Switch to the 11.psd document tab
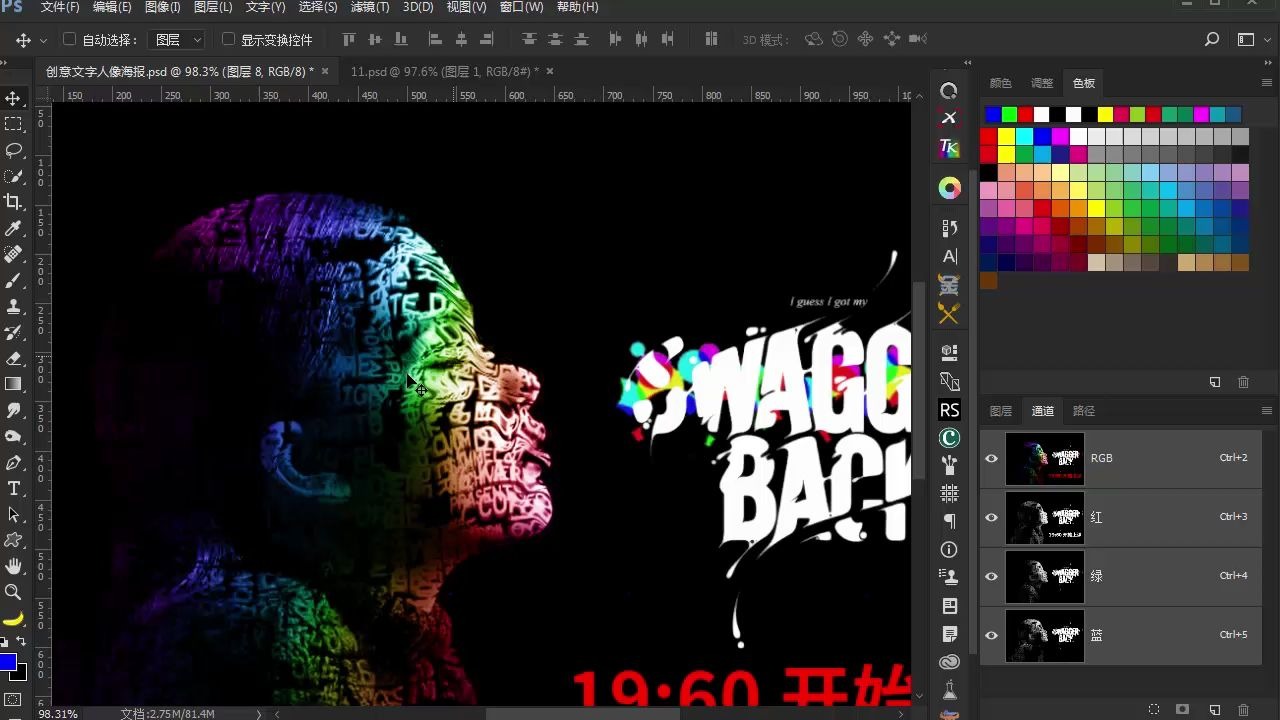 click(444, 72)
